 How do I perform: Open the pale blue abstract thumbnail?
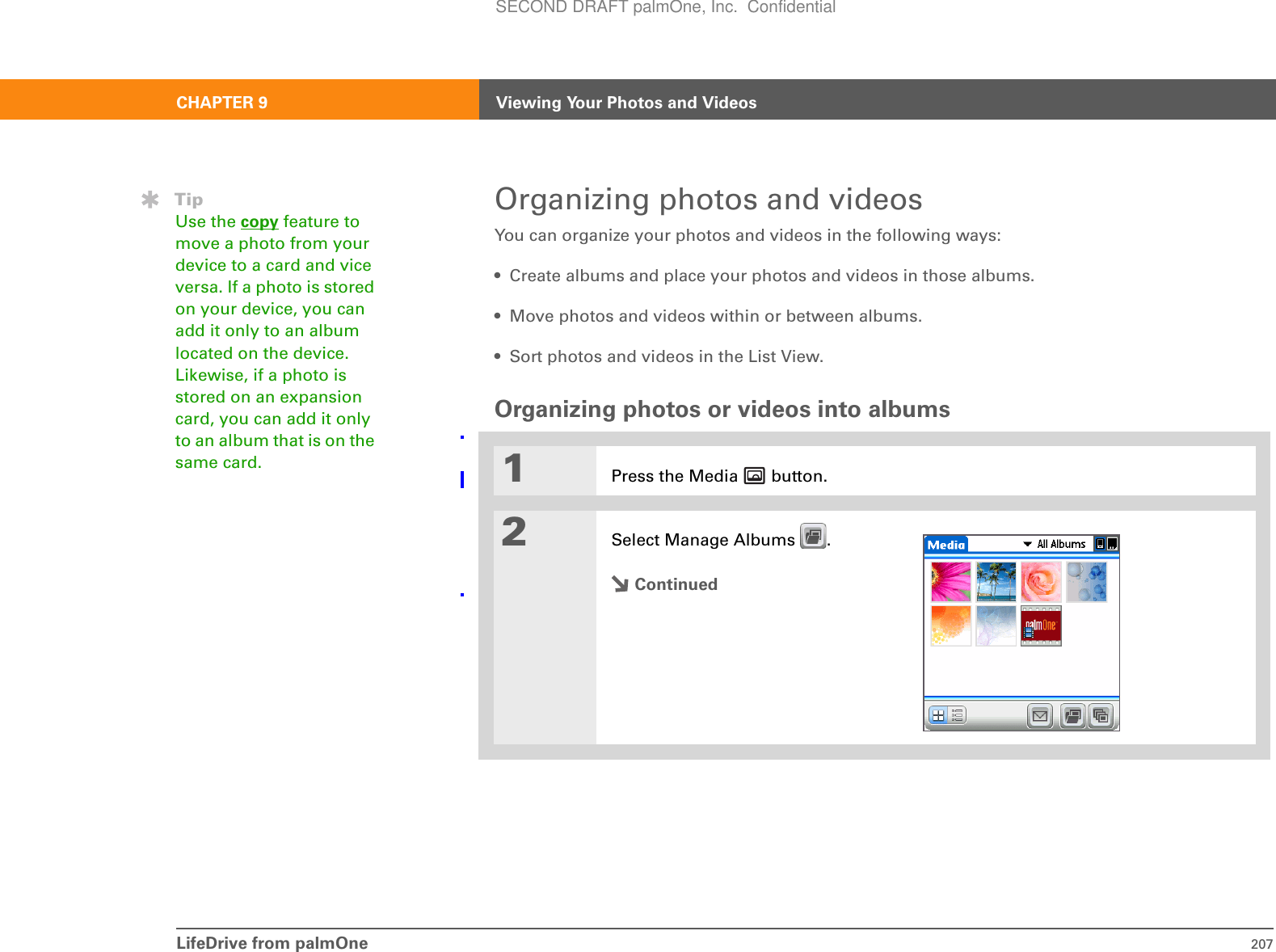point(996,626)
